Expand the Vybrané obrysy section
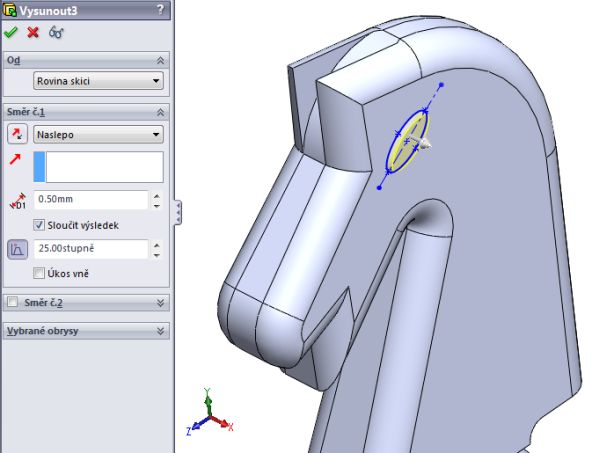Image resolution: width=600 pixels, height=453 pixels. [161, 330]
